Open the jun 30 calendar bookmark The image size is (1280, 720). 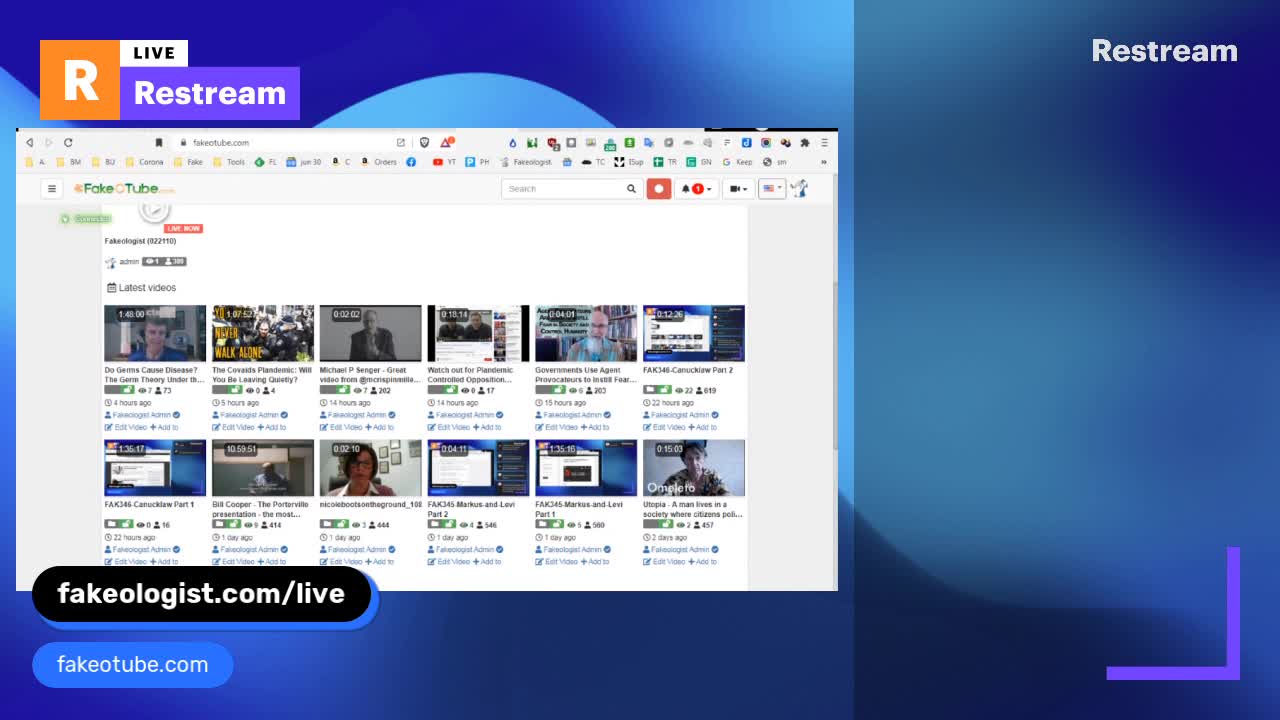tap(304, 162)
